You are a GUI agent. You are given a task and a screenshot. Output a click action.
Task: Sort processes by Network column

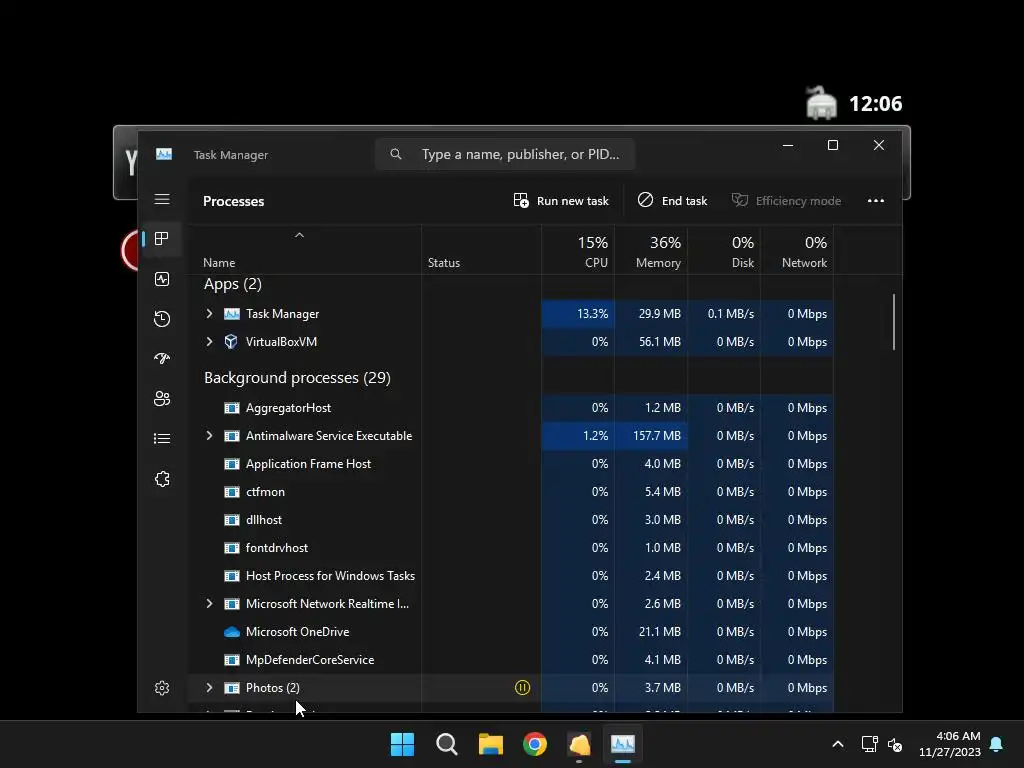pos(797,251)
